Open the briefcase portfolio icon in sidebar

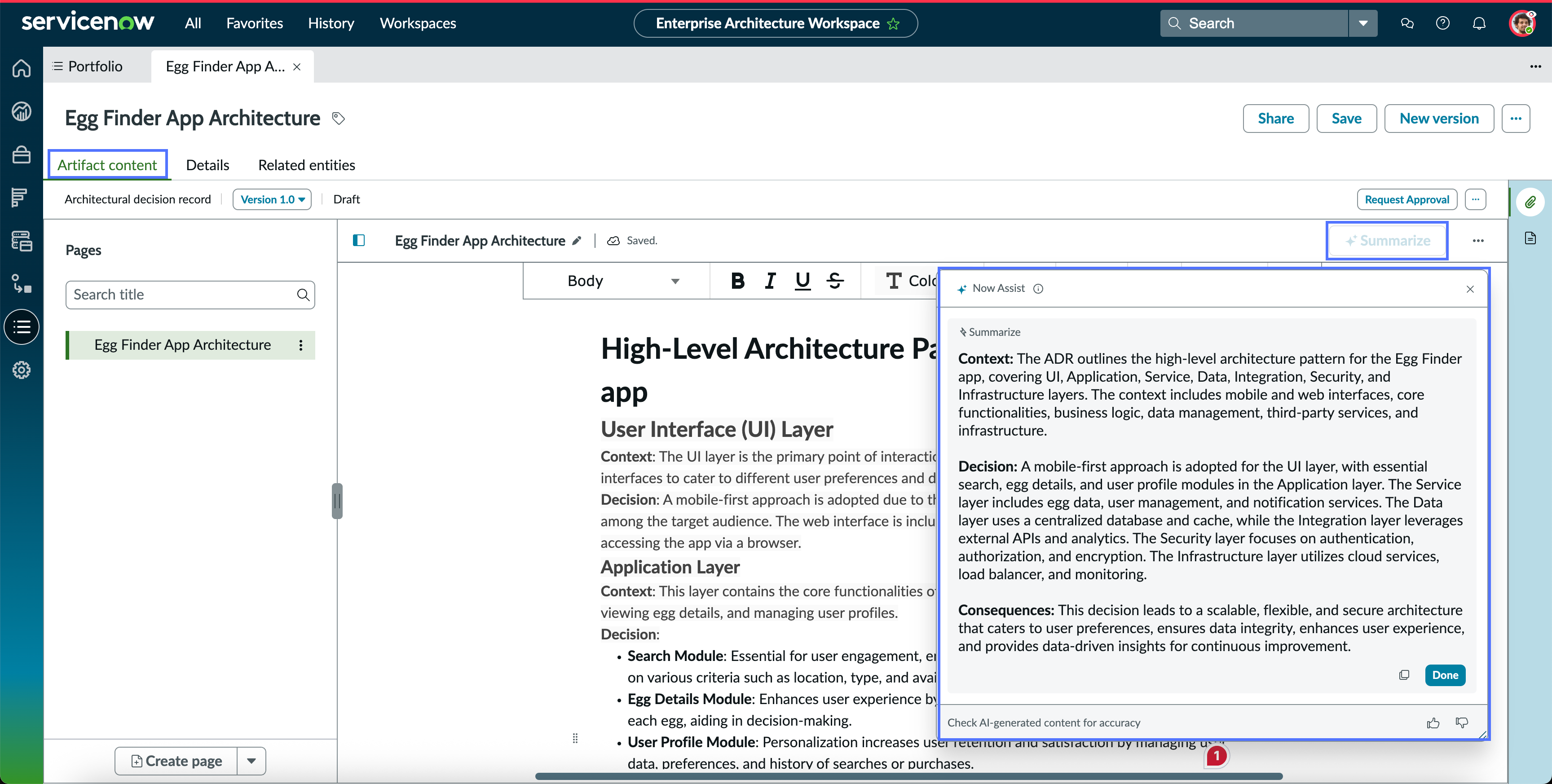[x=22, y=155]
